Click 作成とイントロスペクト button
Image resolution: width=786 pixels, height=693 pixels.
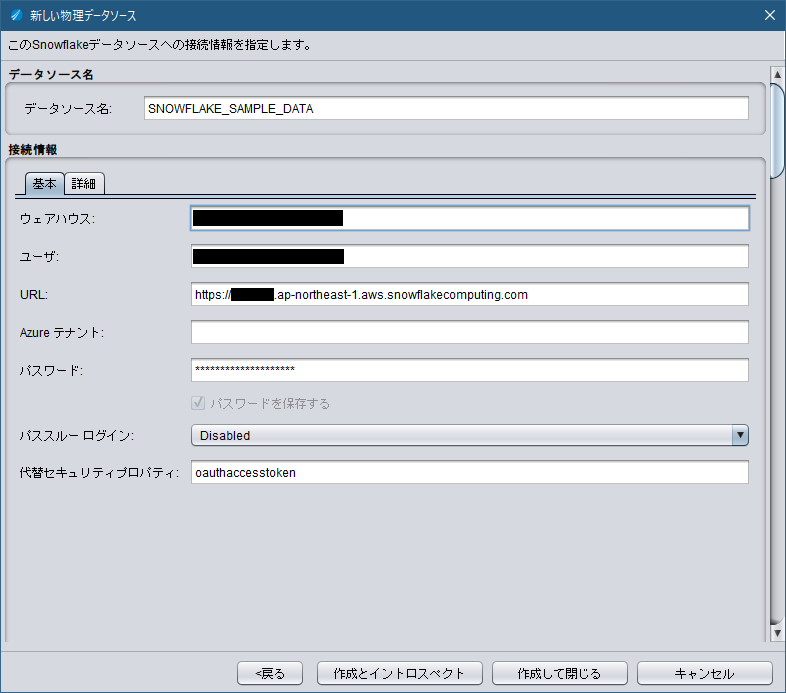(x=400, y=673)
